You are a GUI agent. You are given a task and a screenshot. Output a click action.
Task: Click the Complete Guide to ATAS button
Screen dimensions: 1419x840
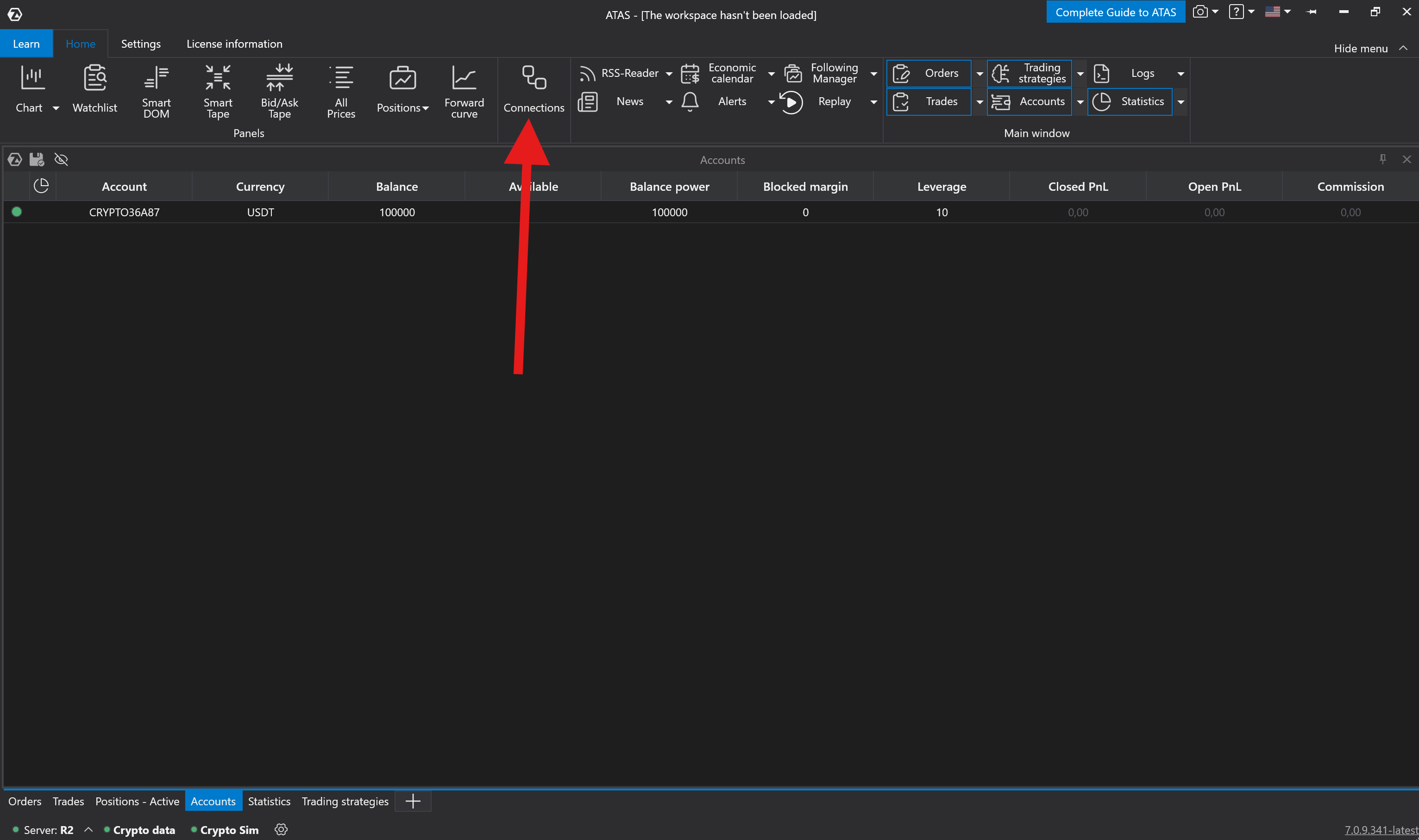point(1115,12)
